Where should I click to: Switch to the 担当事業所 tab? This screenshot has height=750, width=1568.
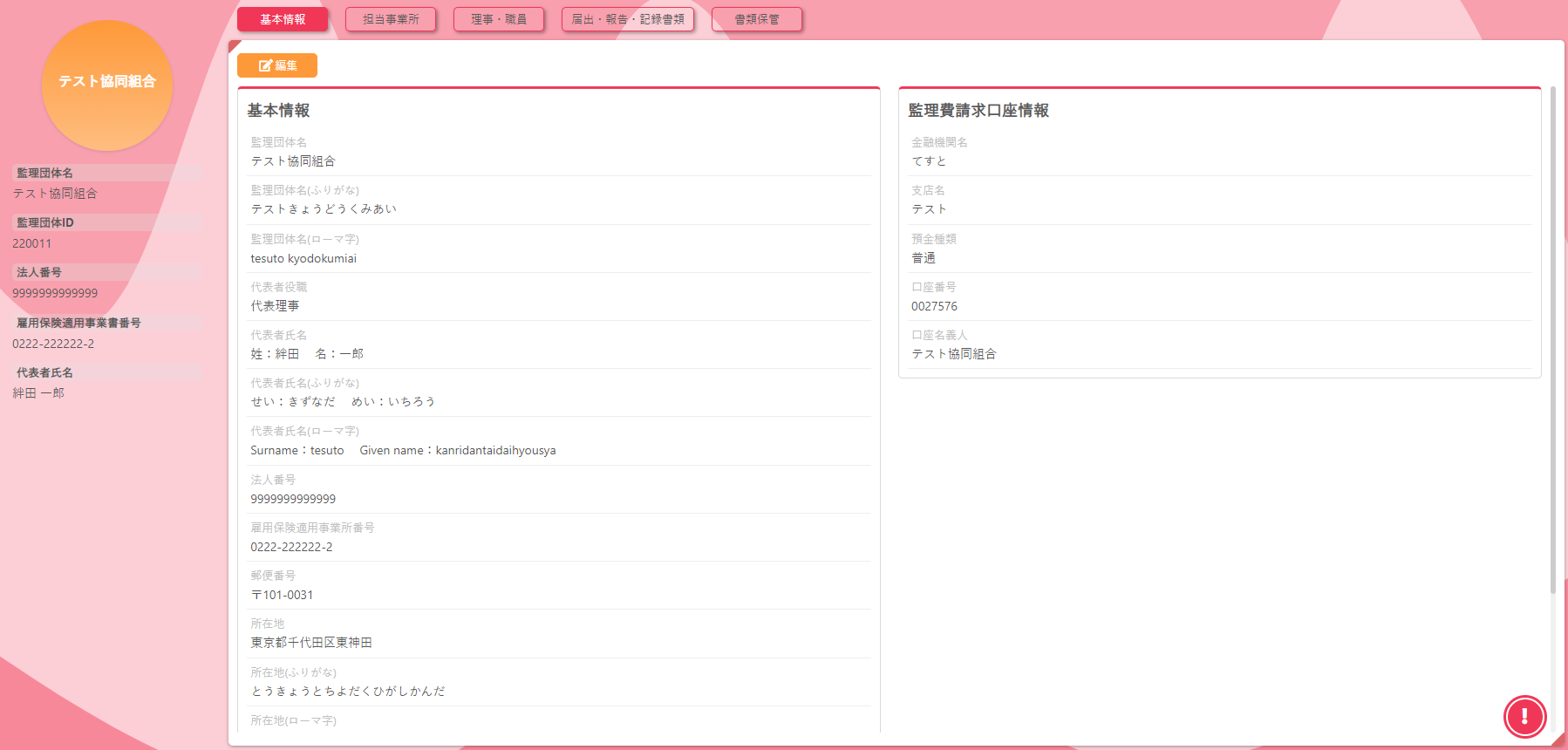[391, 19]
